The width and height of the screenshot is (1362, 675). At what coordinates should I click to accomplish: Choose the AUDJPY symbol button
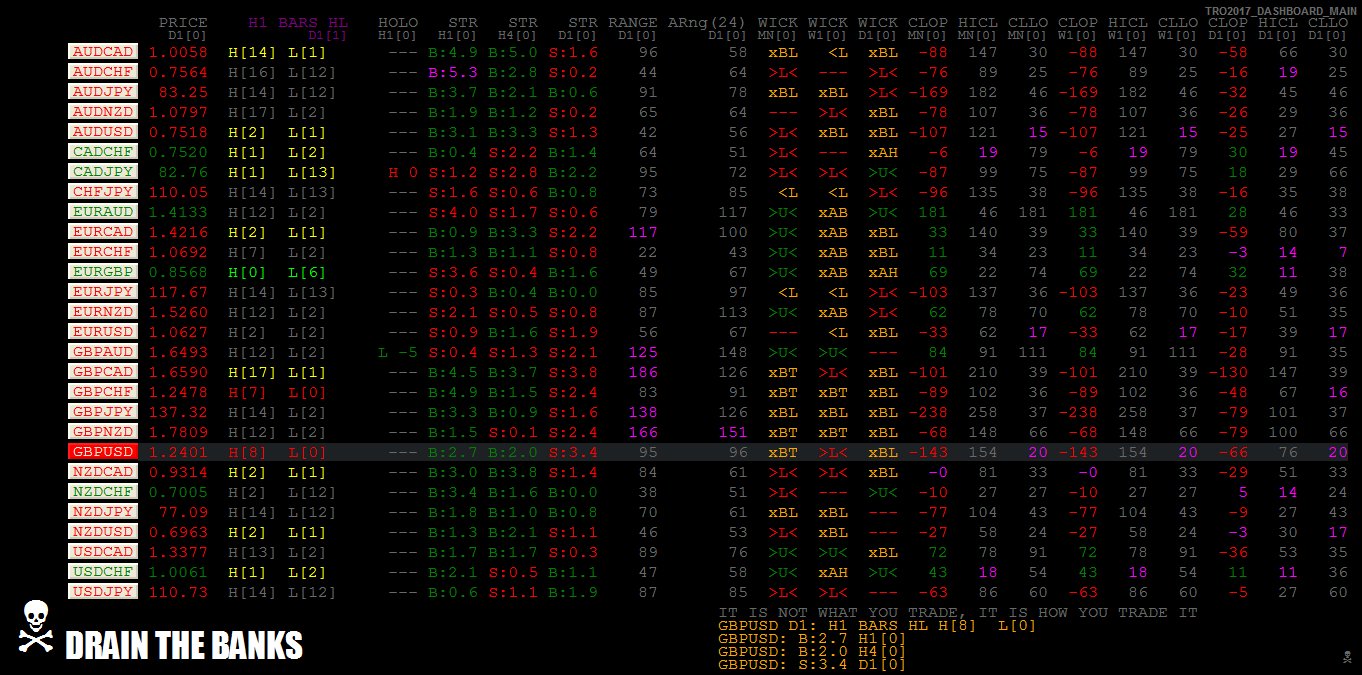(103, 91)
